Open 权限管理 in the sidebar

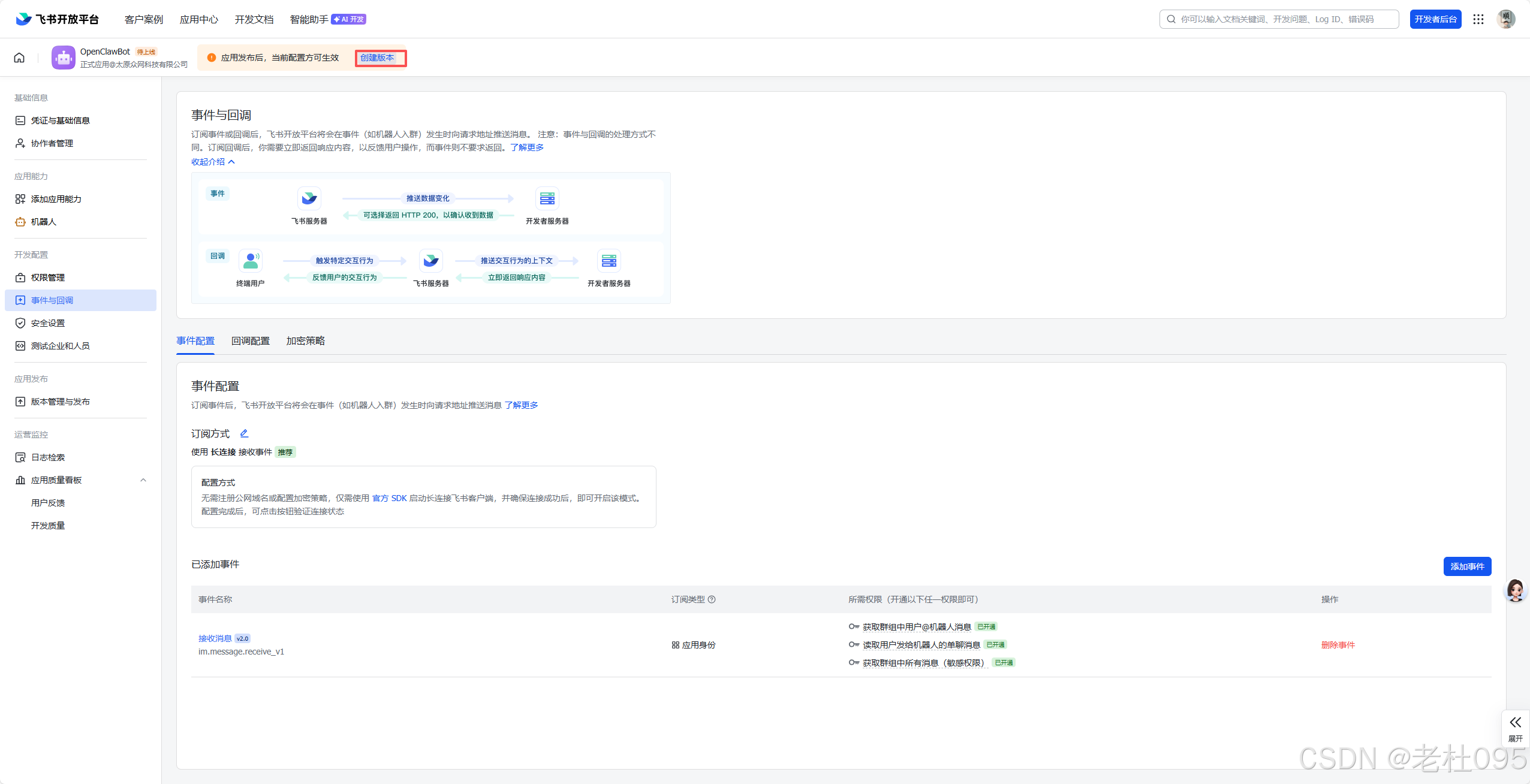48,278
